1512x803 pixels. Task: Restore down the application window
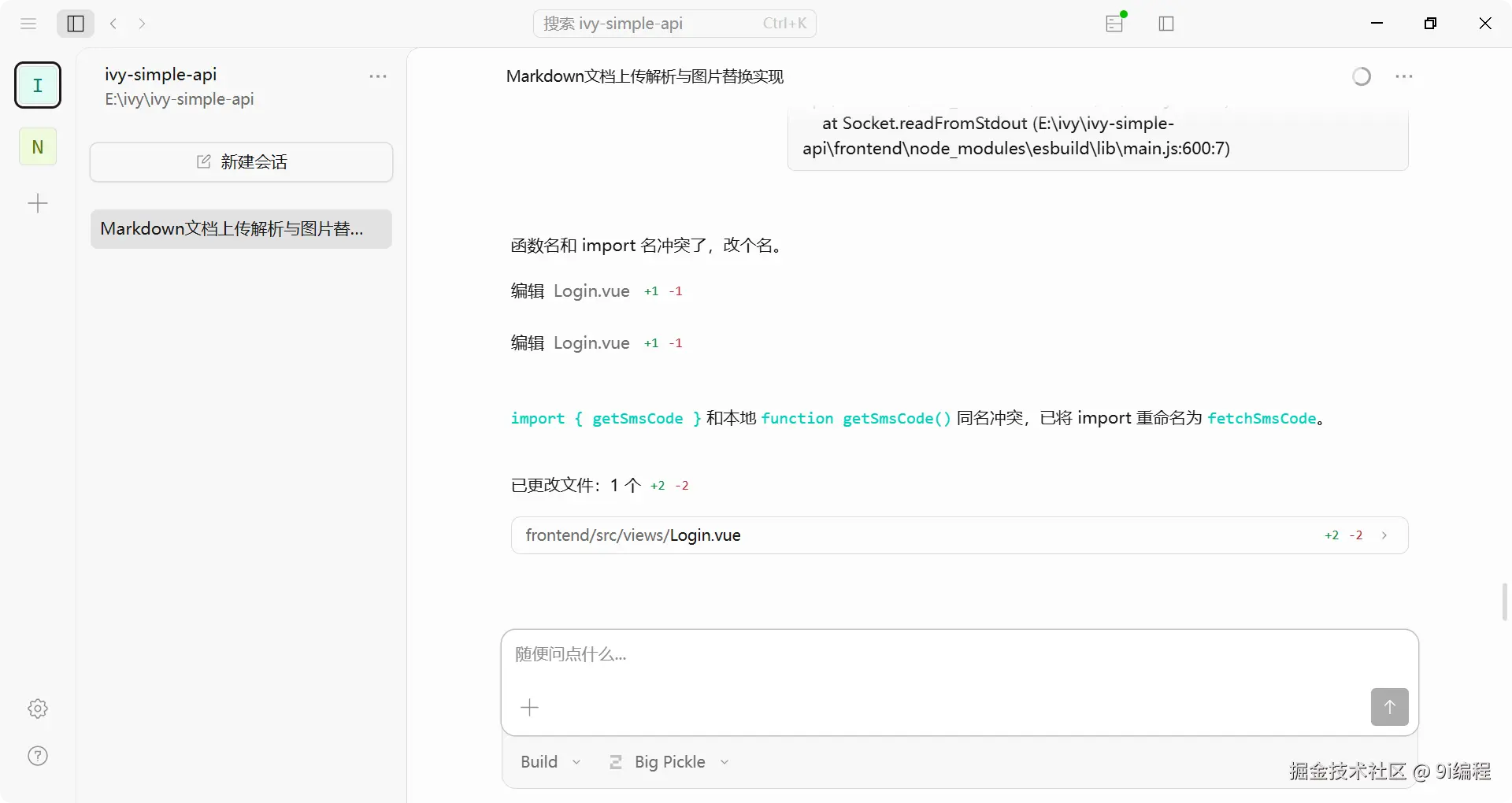1431,24
